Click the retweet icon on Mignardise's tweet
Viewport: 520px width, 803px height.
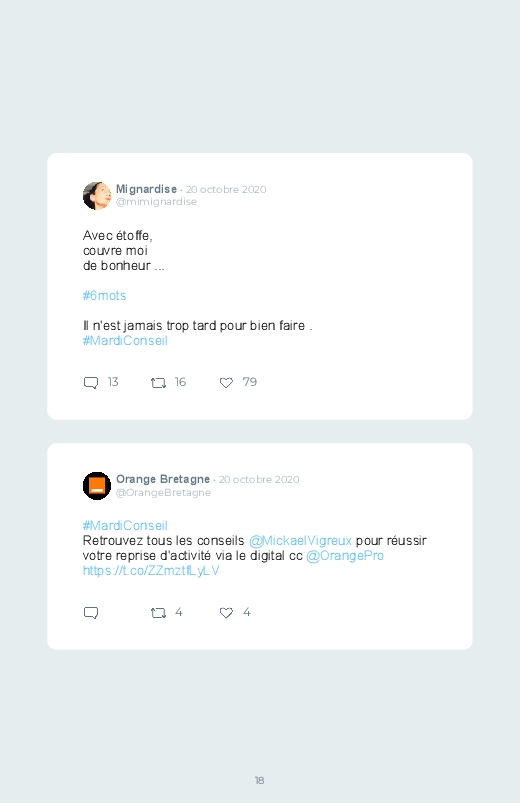[158, 383]
